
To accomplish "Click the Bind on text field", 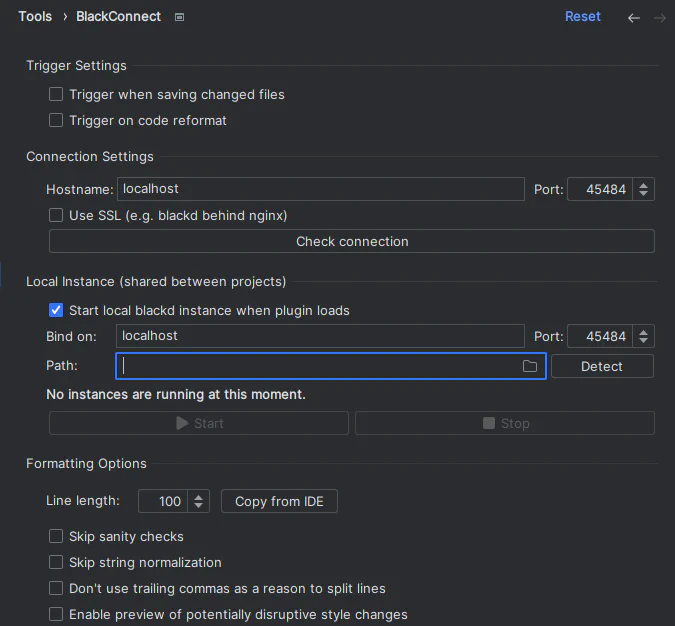I will click(320, 337).
